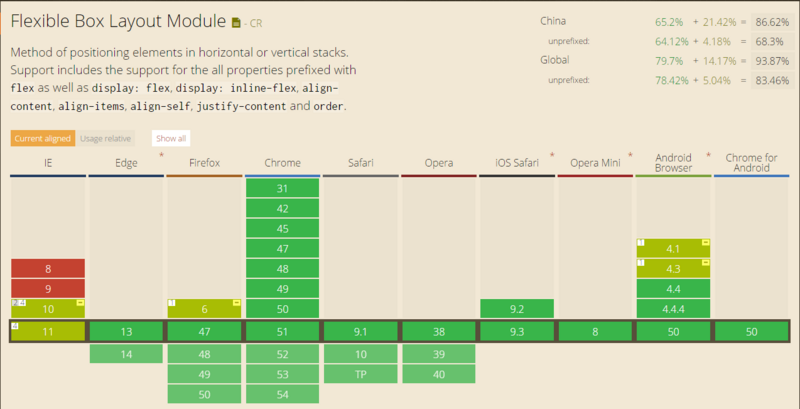Switch to Current aligned view
This screenshot has width=800, height=409.
point(42,138)
